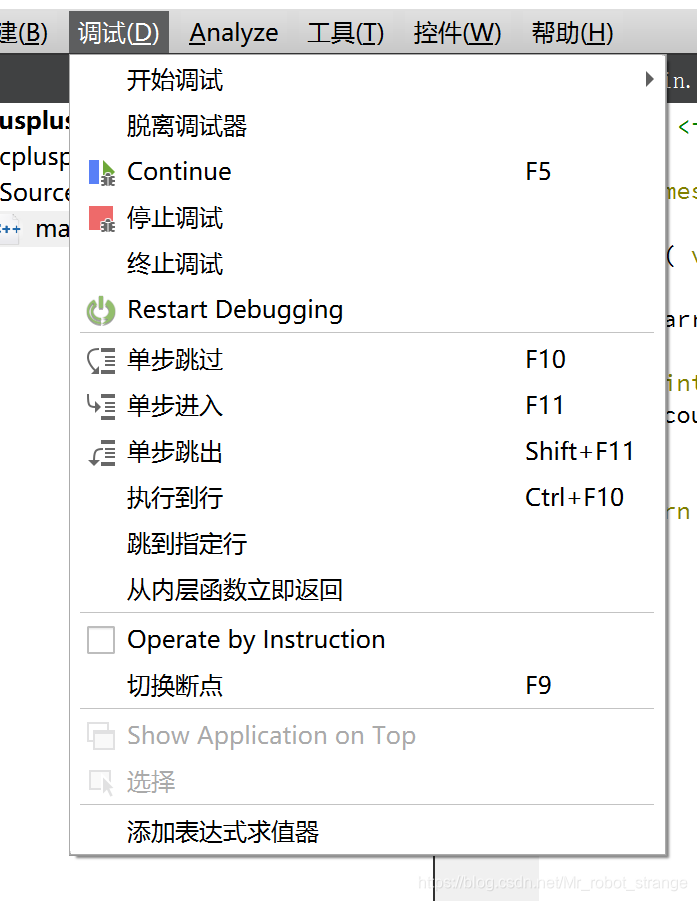The width and height of the screenshot is (697, 901).
Task: Open the 控件(W) menu
Action: 457,33
